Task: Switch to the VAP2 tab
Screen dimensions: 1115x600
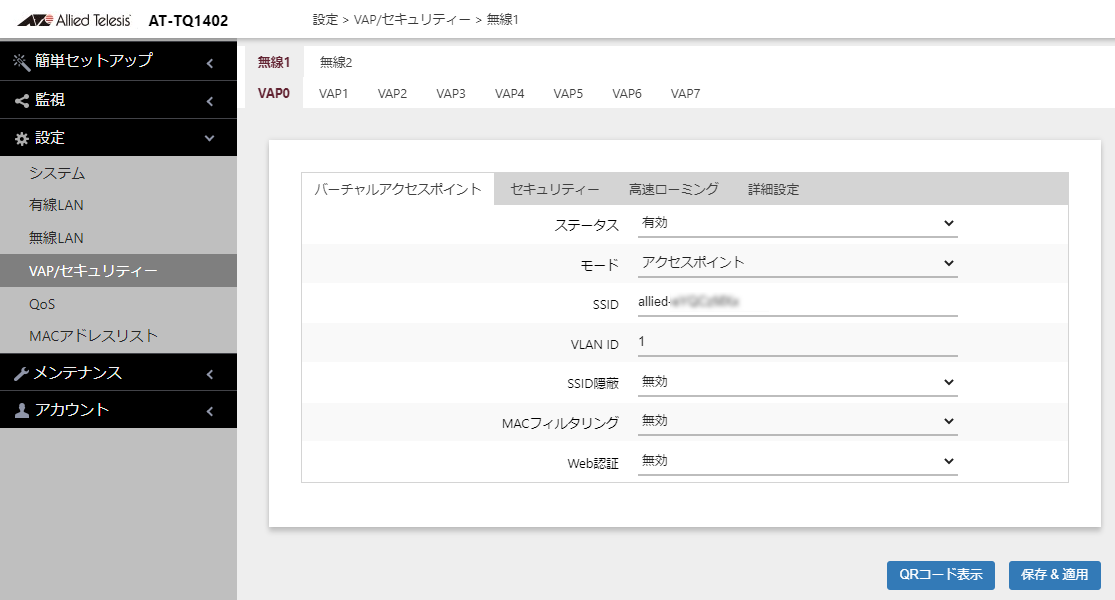Action: [392, 93]
